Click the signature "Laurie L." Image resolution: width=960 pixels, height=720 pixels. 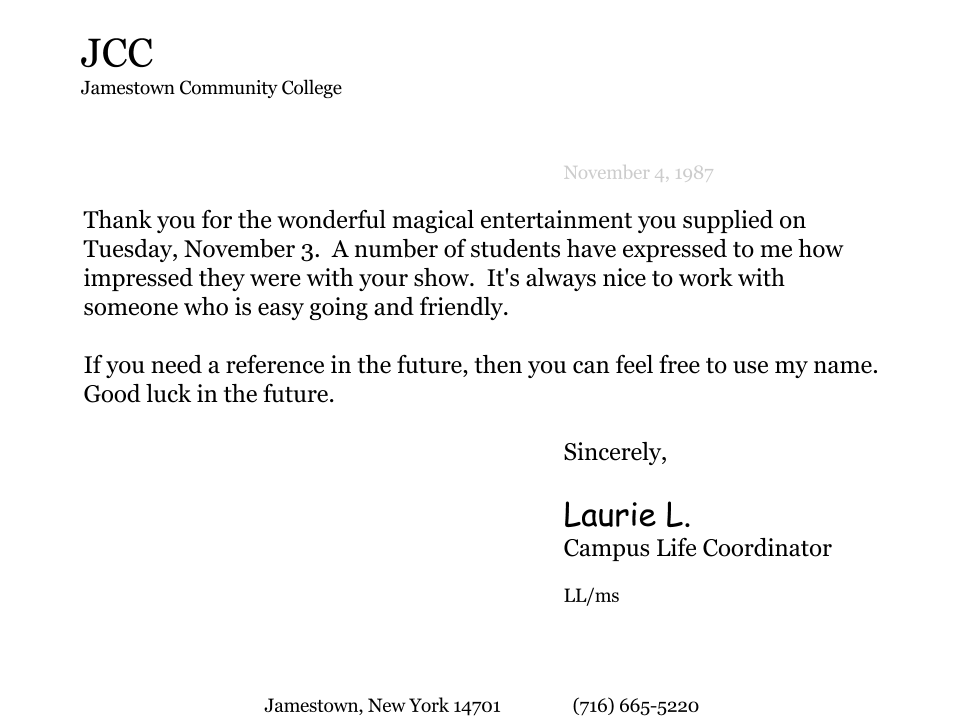[627, 516]
